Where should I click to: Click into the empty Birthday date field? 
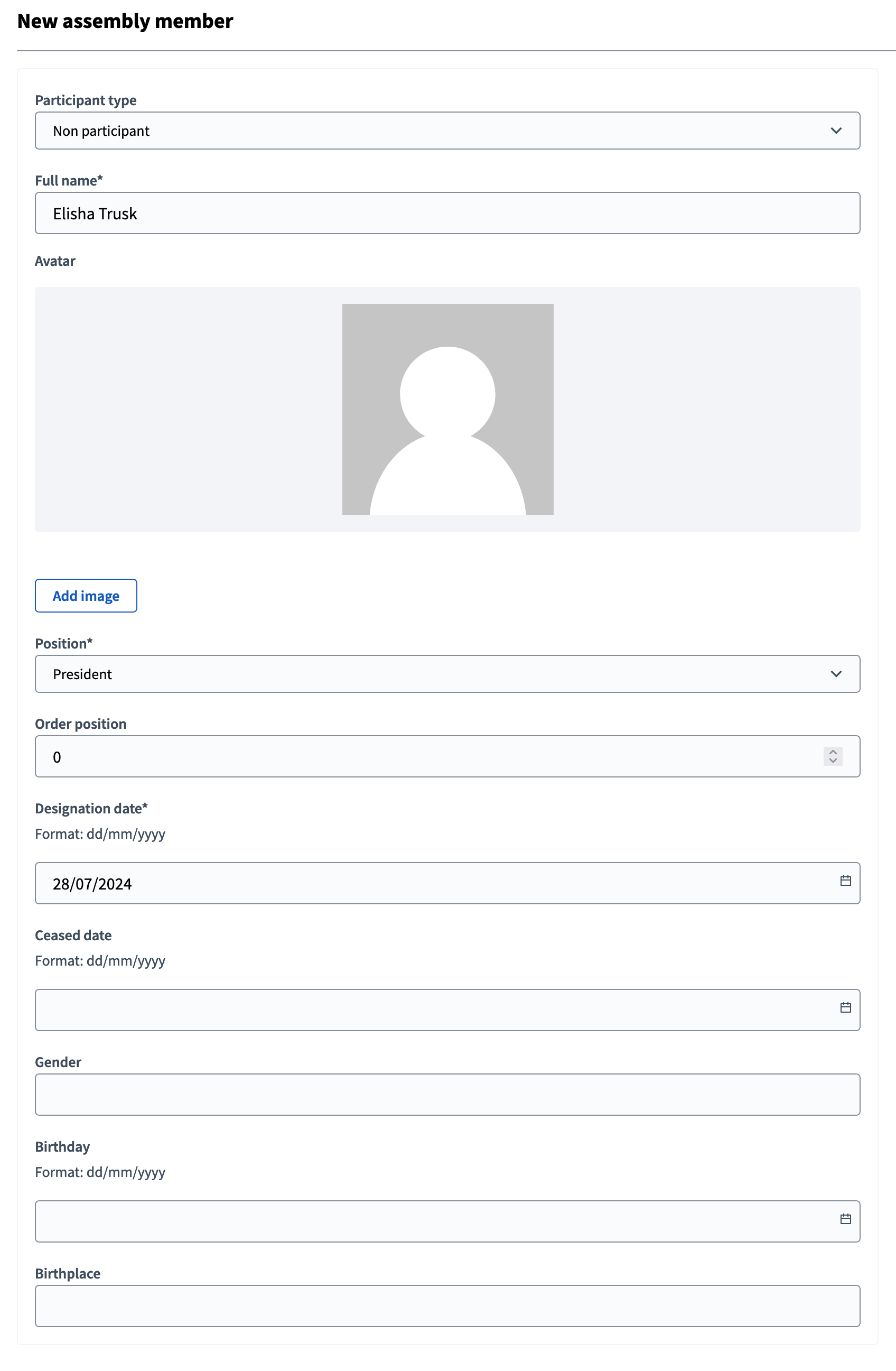click(x=426, y=1221)
